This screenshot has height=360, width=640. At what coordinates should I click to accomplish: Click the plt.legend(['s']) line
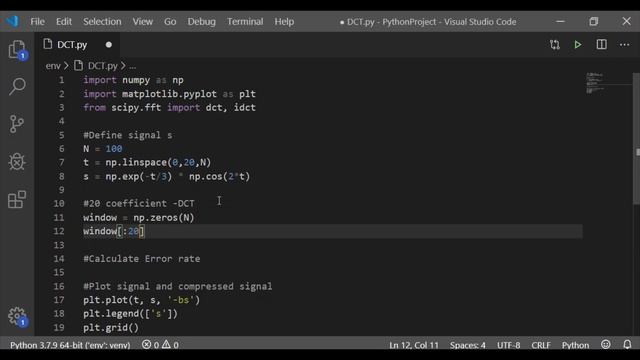tap(131, 314)
